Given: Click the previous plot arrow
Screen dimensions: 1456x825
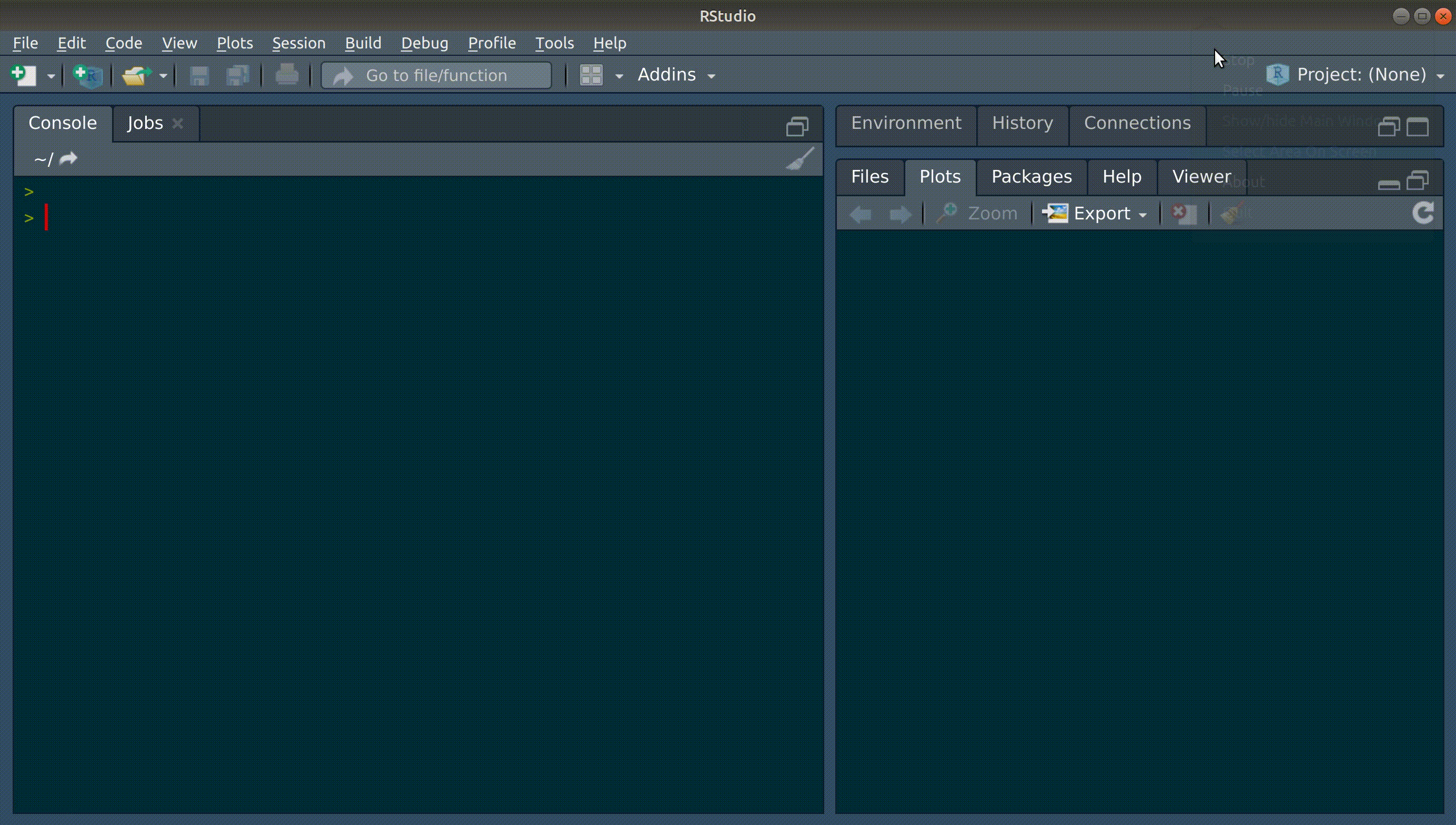Looking at the screenshot, I should (x=861, y=214).
